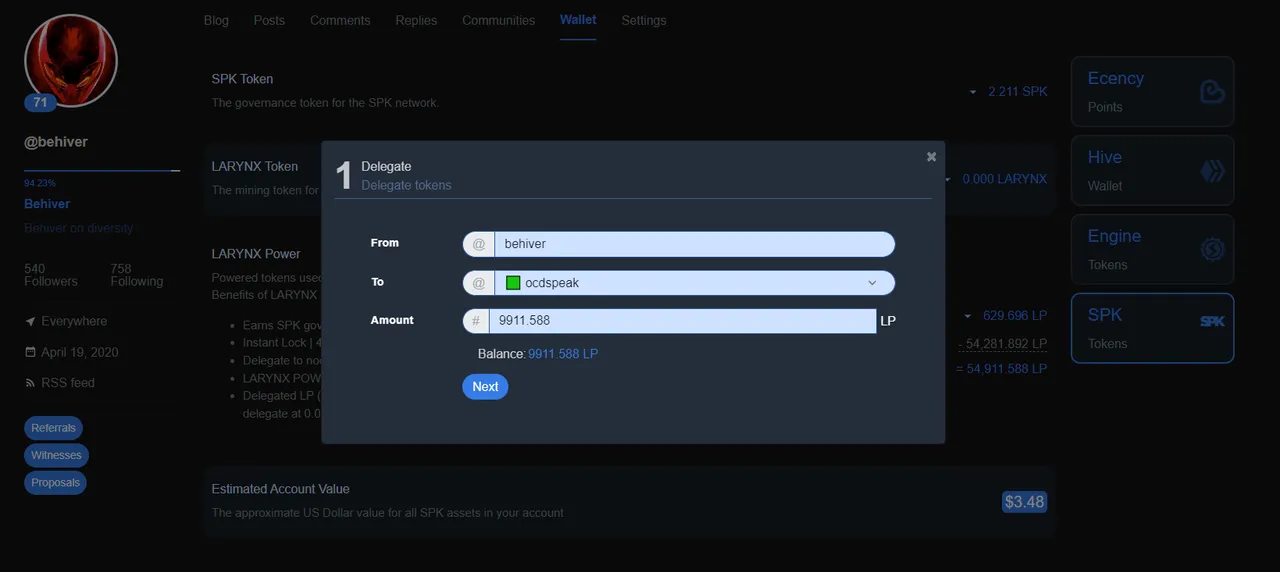View the 758 Following list
This screenshot has width=1280, height=572.
[x=136, y=275]
